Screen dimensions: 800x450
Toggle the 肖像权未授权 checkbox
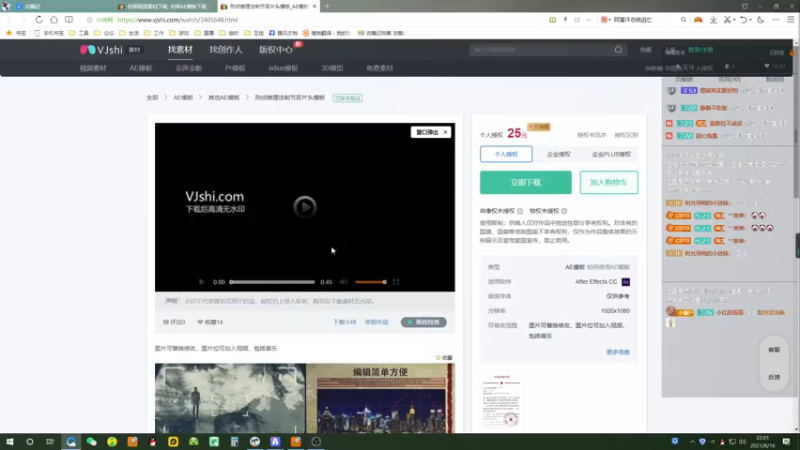(520, 211)
